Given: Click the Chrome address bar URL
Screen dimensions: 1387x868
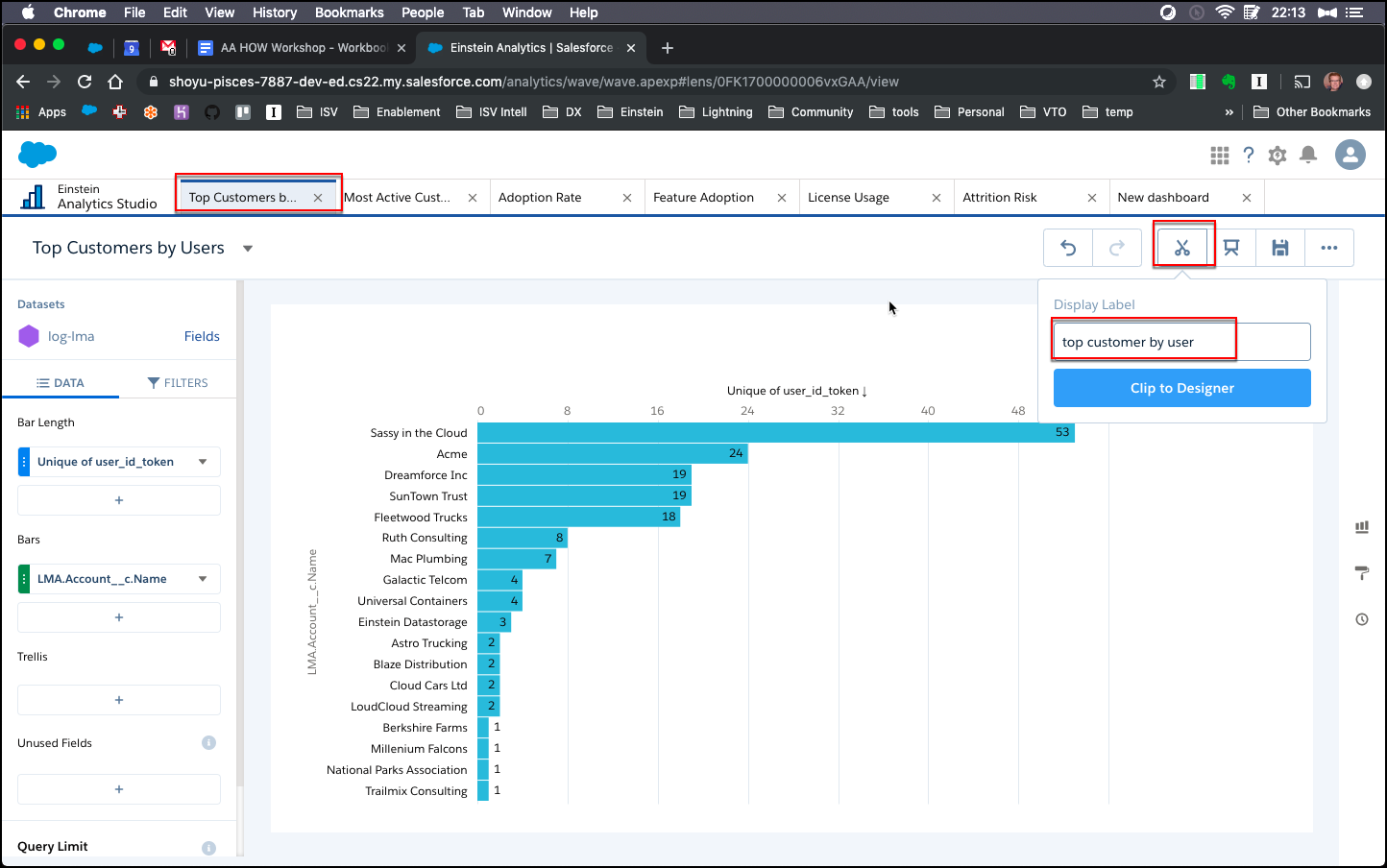Looking at the screenshot, I should pos(534,82).
